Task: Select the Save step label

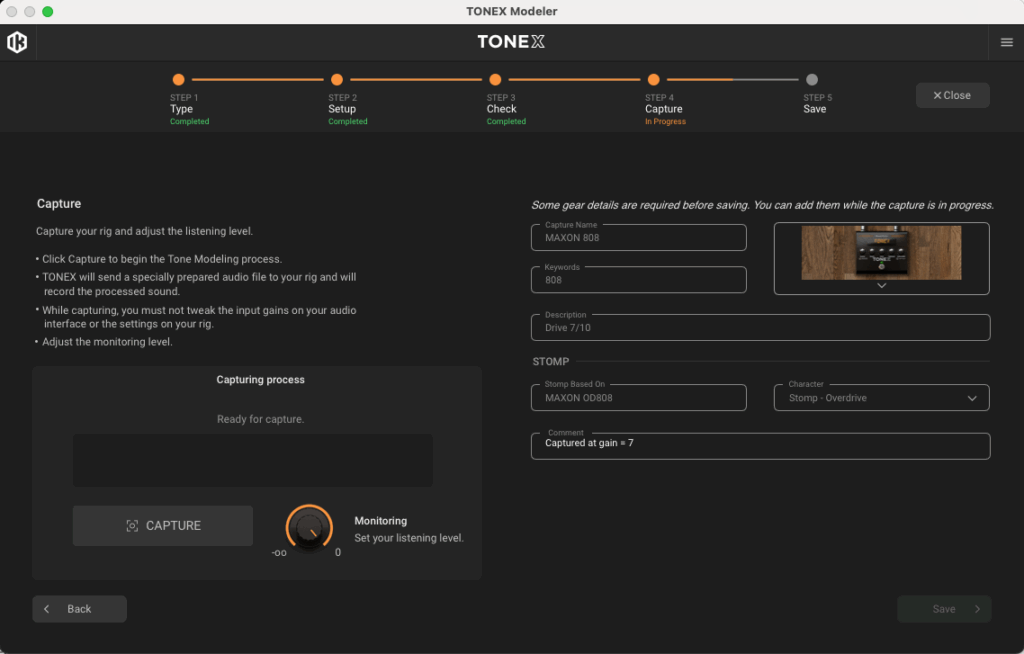Action: pyautogui.click(x=814, y=109)
